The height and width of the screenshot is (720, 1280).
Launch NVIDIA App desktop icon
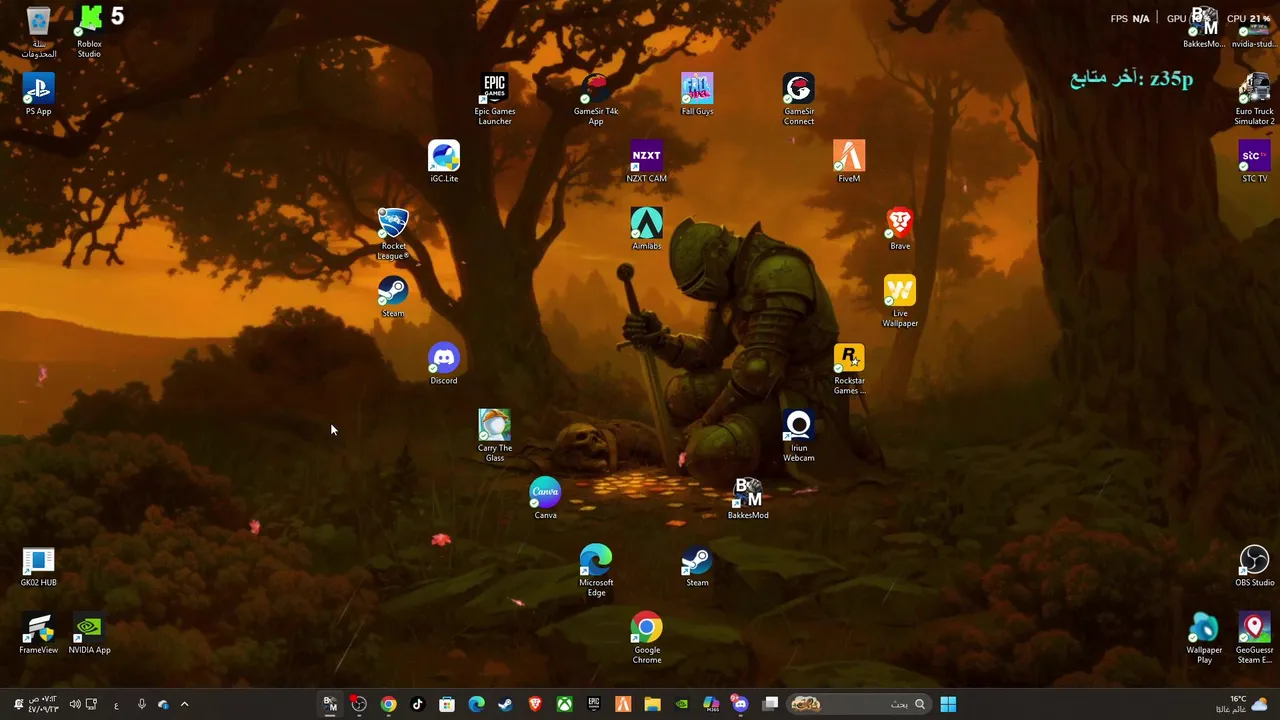pyautogui.click(x=89, y=633)
